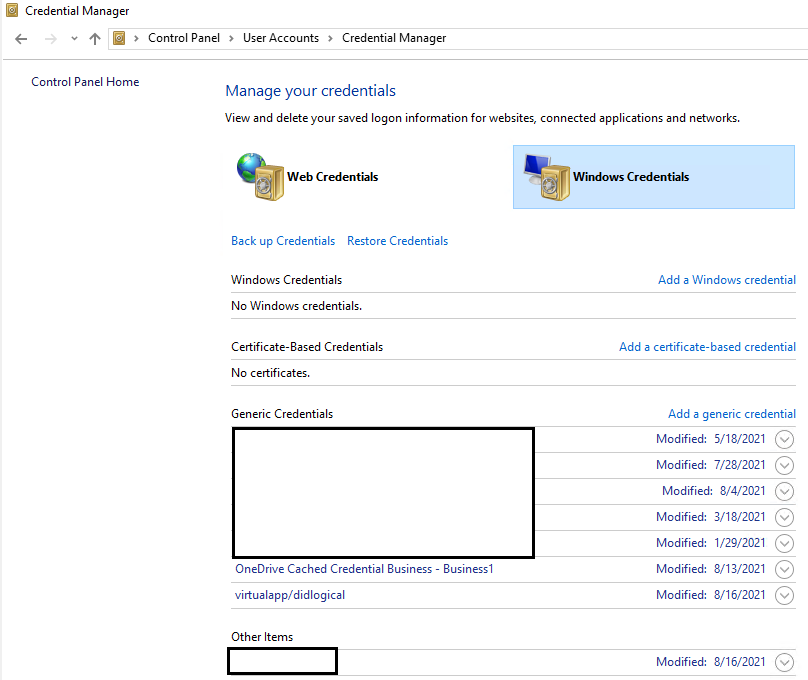Open the Restore Credentials link

tap(397, 241)
